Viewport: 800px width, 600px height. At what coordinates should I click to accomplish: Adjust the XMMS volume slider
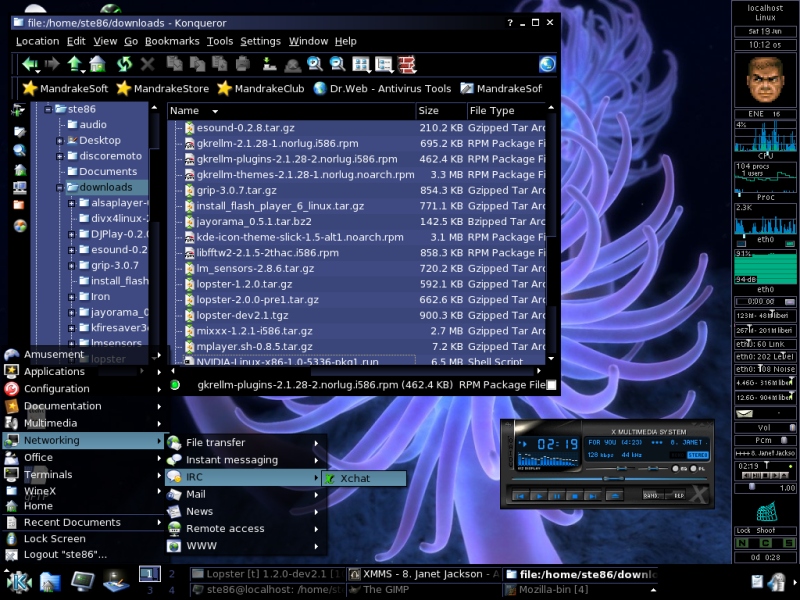[x=621, y=468]
